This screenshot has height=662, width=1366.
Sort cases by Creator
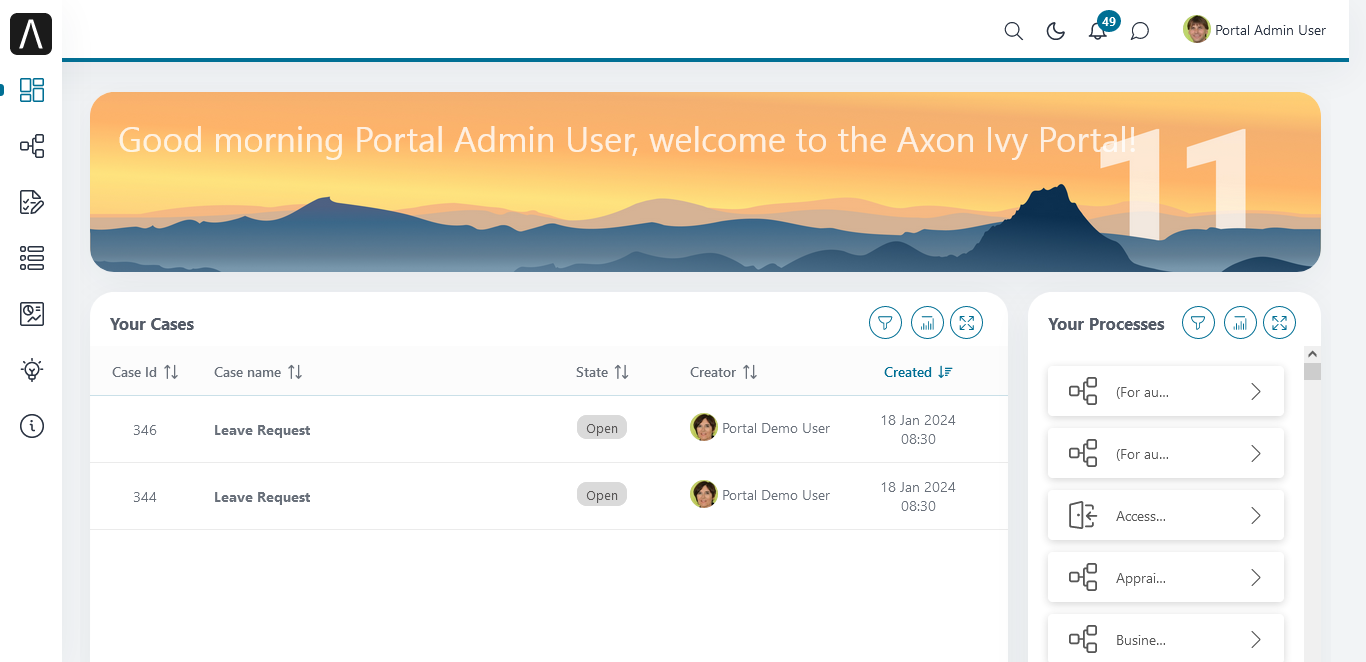click(723, 372)
